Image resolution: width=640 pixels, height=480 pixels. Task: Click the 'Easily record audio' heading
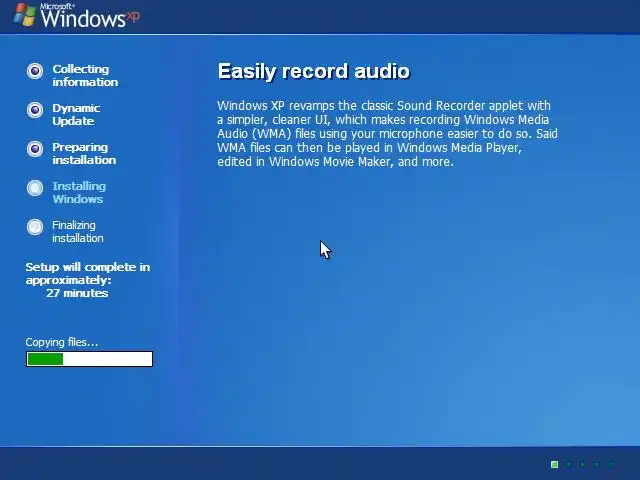313,71
